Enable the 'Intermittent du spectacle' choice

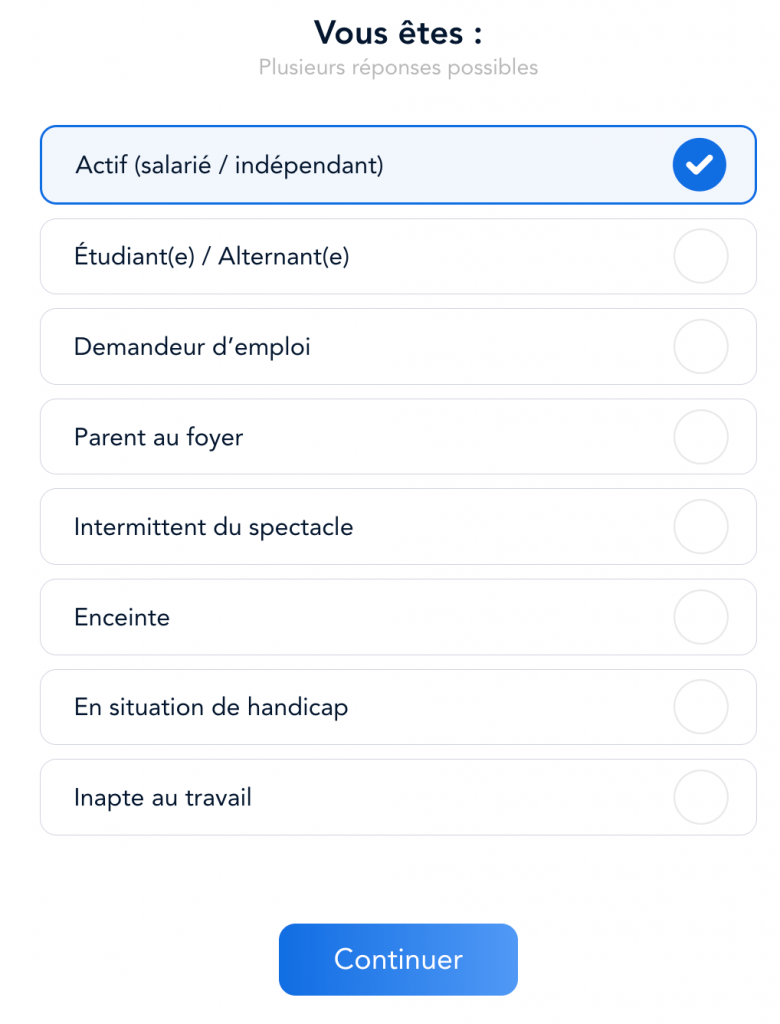[x=398, y=526]
